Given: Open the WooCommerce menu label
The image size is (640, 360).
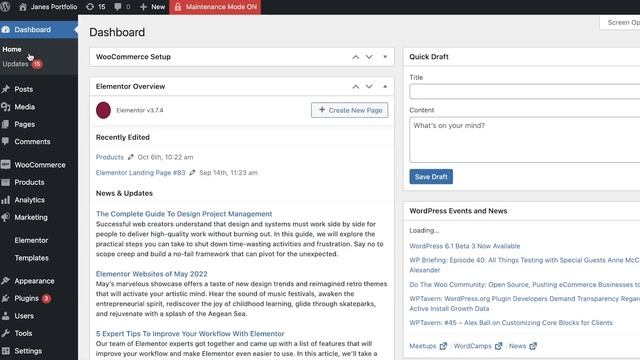Looking at the screenshot, I should [x=40, y=164].
